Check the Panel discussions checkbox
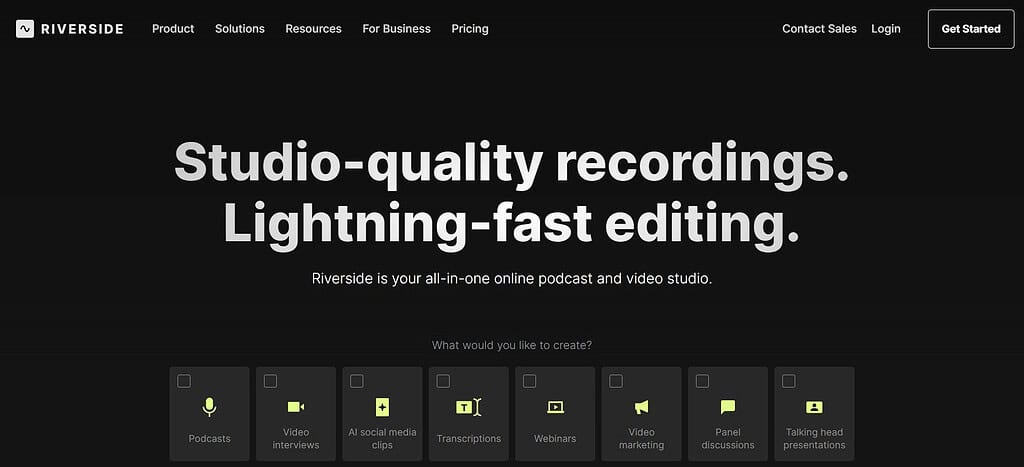This screenshot has height=467, width=1024. click(702, 381)
